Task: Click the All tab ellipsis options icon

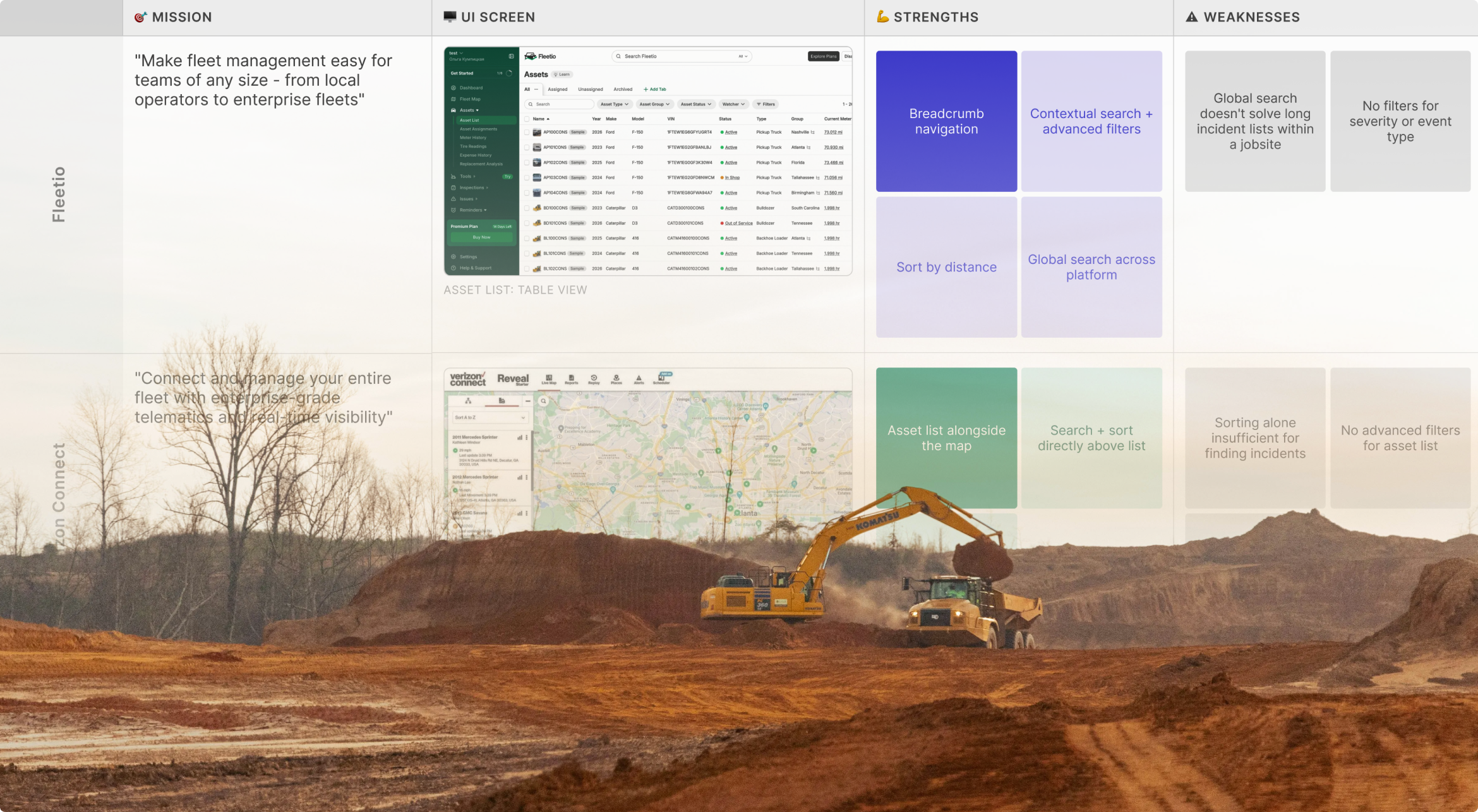Action: point(536,89)
